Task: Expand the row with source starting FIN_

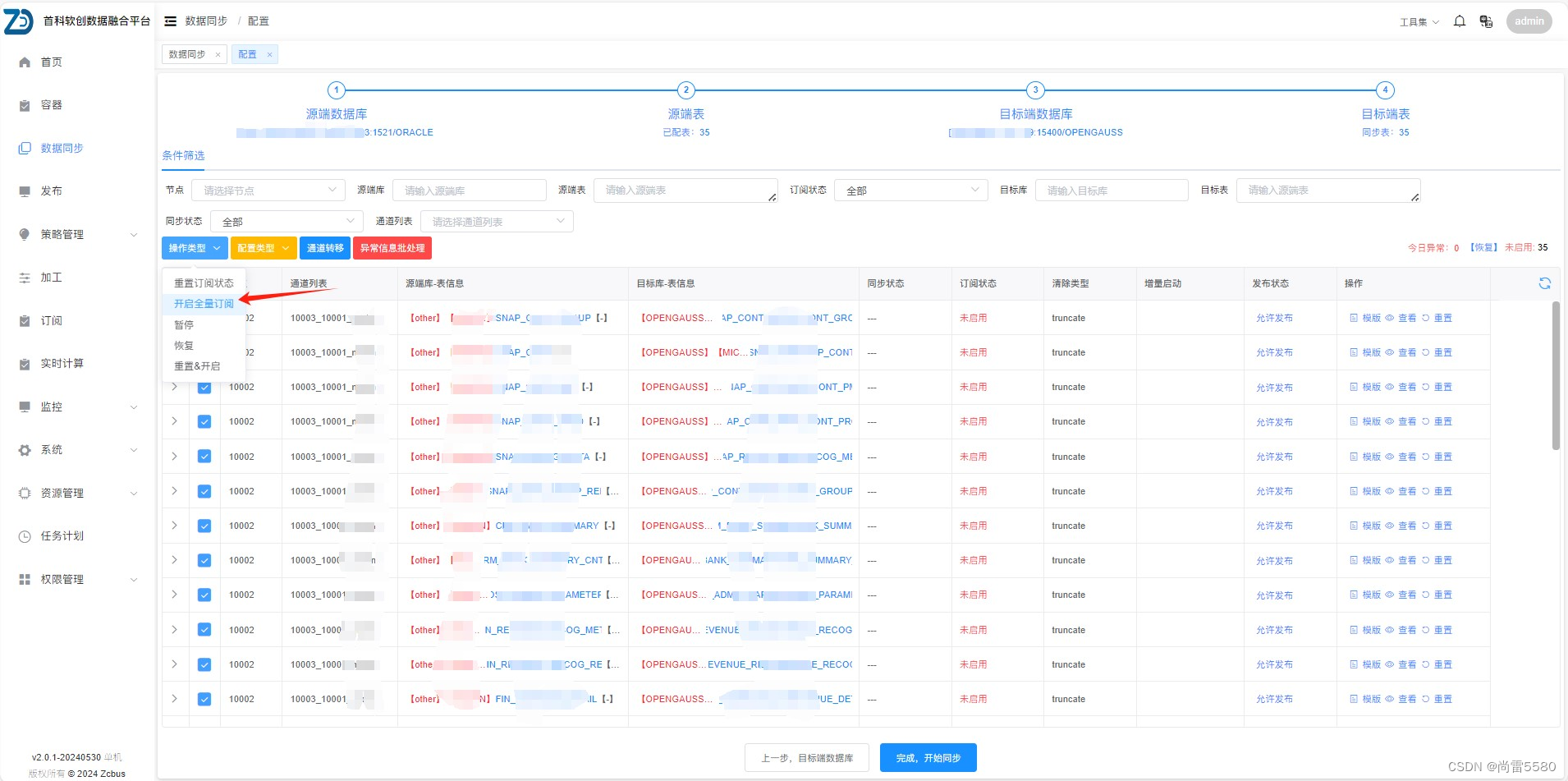Action: pos(175,699)
